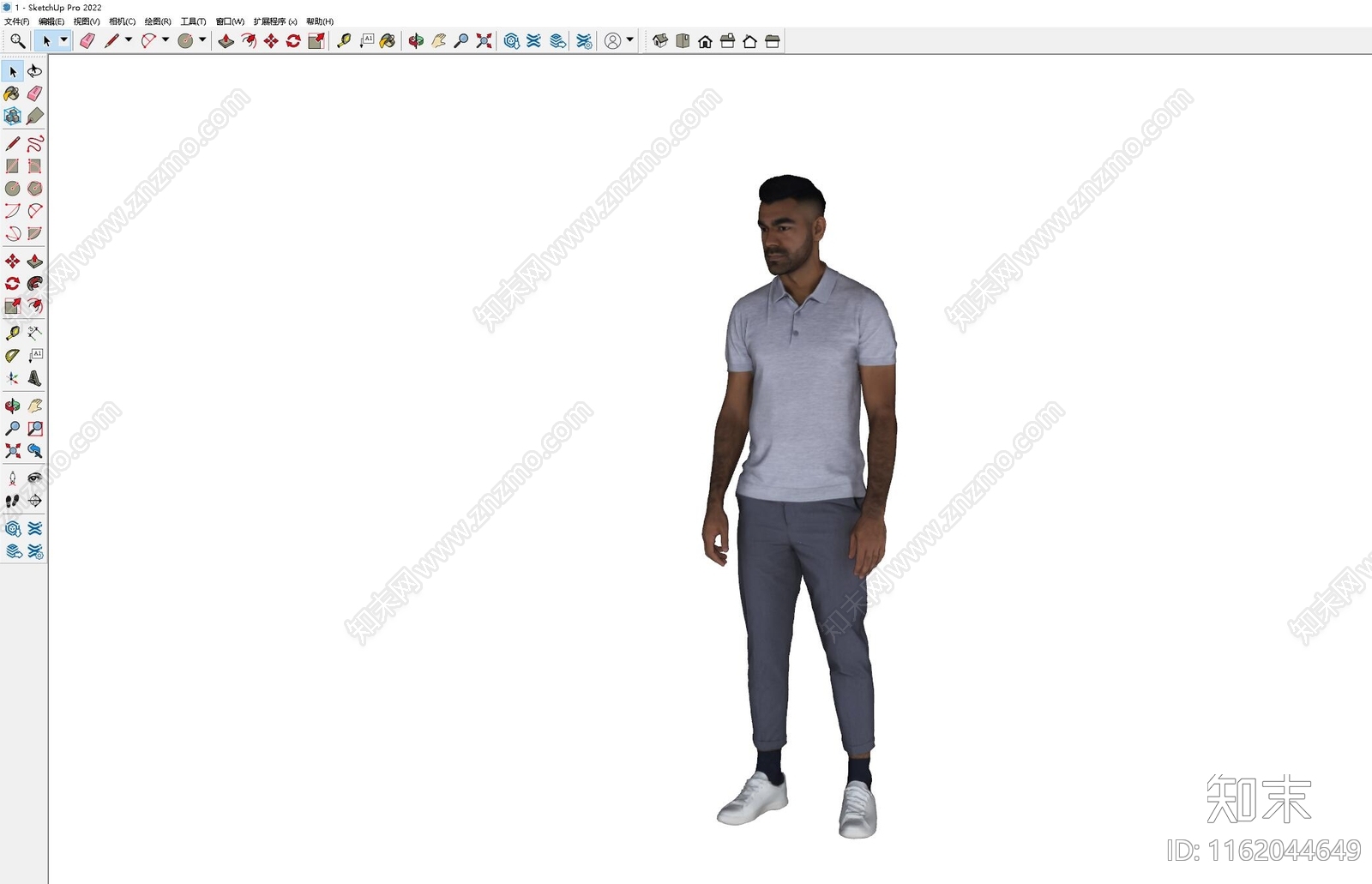
Task: Pick the Rectangle tool
Action: pyautogui.click(x=12, y=165)
